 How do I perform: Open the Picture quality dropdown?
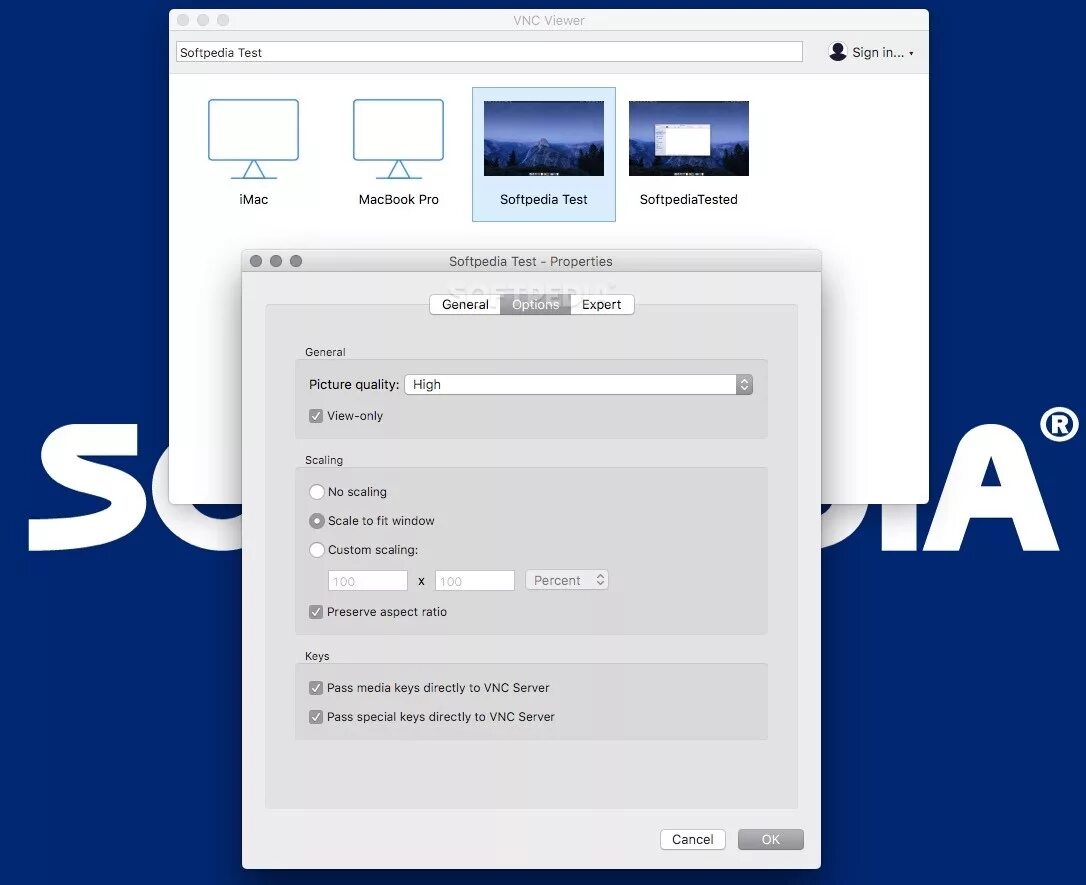578,384
